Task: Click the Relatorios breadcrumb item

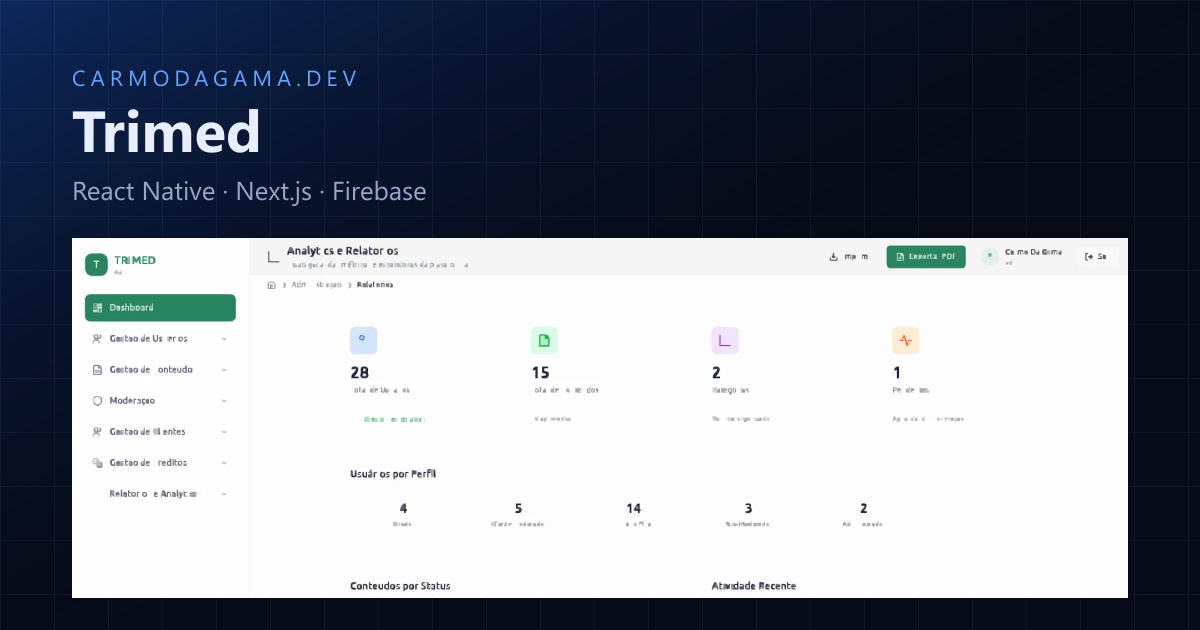Action: click(375, 285)
